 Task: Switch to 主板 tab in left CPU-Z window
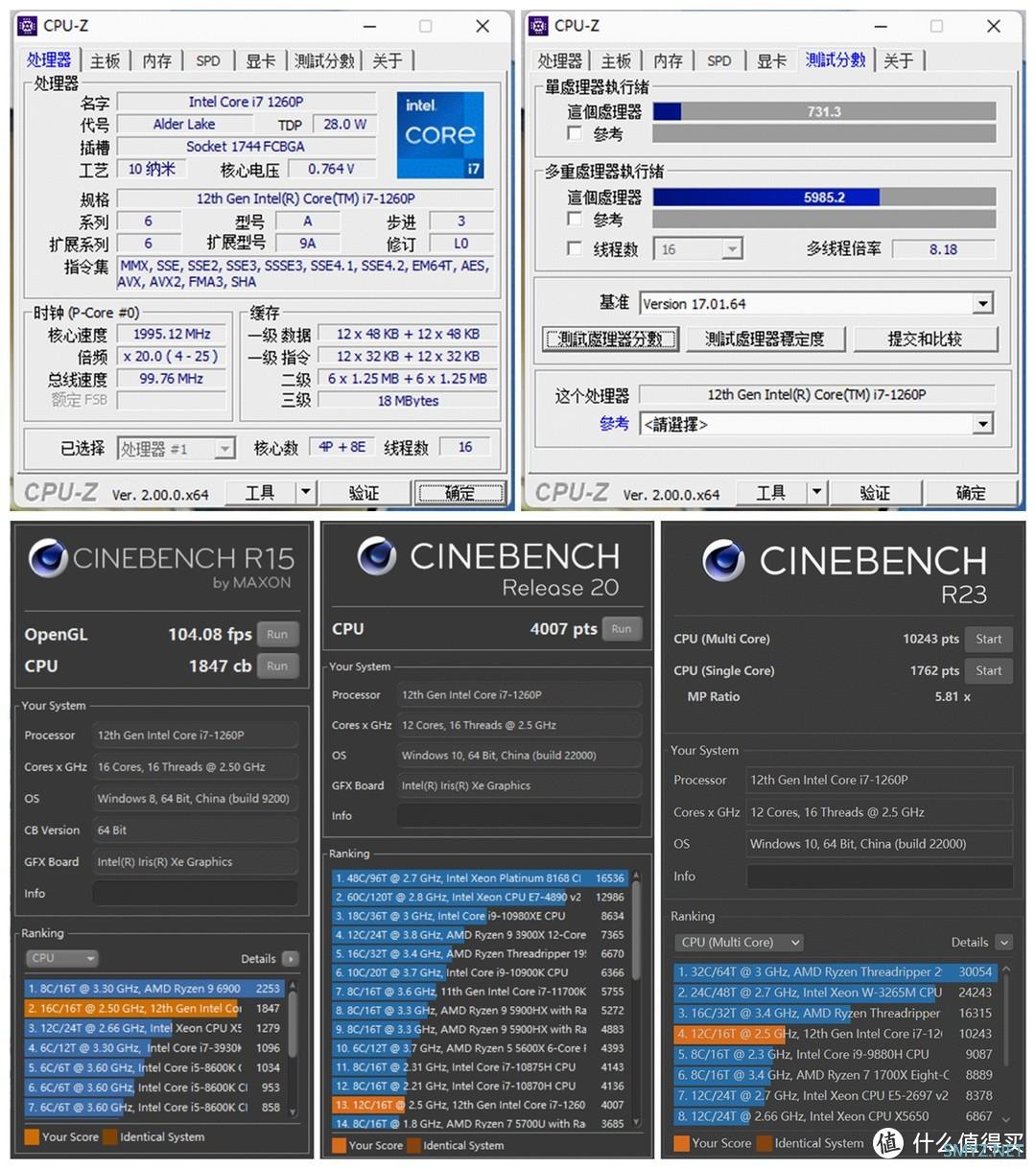click(106, 60)
